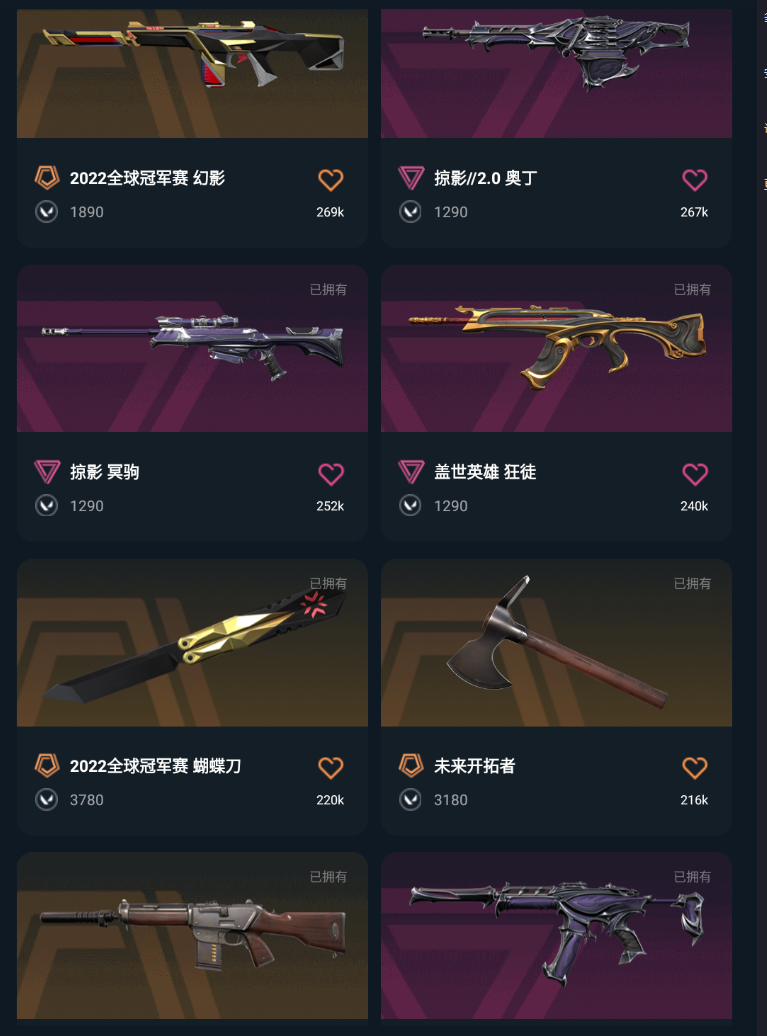Image resolution: width=767 pixels, height=1036 pixels.
Task: Click pink triangle tier icon of 掠影//2.0 奥丁
Action: click(411, 178)
